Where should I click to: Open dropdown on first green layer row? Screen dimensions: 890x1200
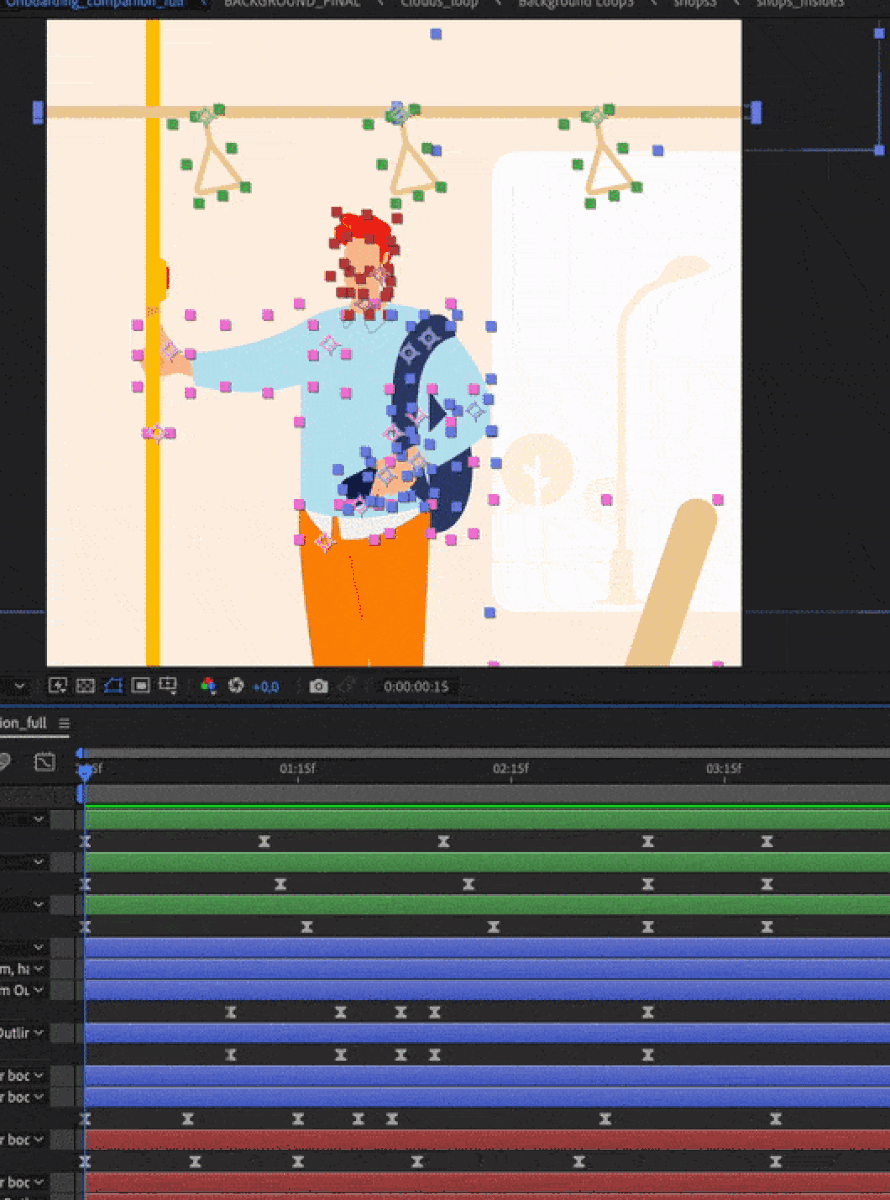(39, 819)
